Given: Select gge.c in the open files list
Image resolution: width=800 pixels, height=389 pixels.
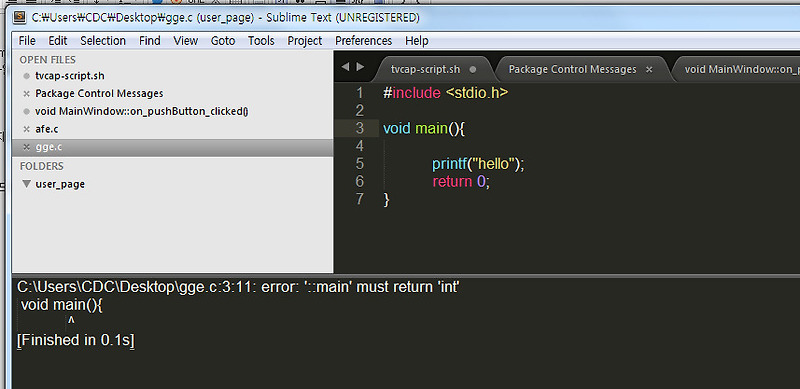Looking at the screenshot, I should coord(172,147).
